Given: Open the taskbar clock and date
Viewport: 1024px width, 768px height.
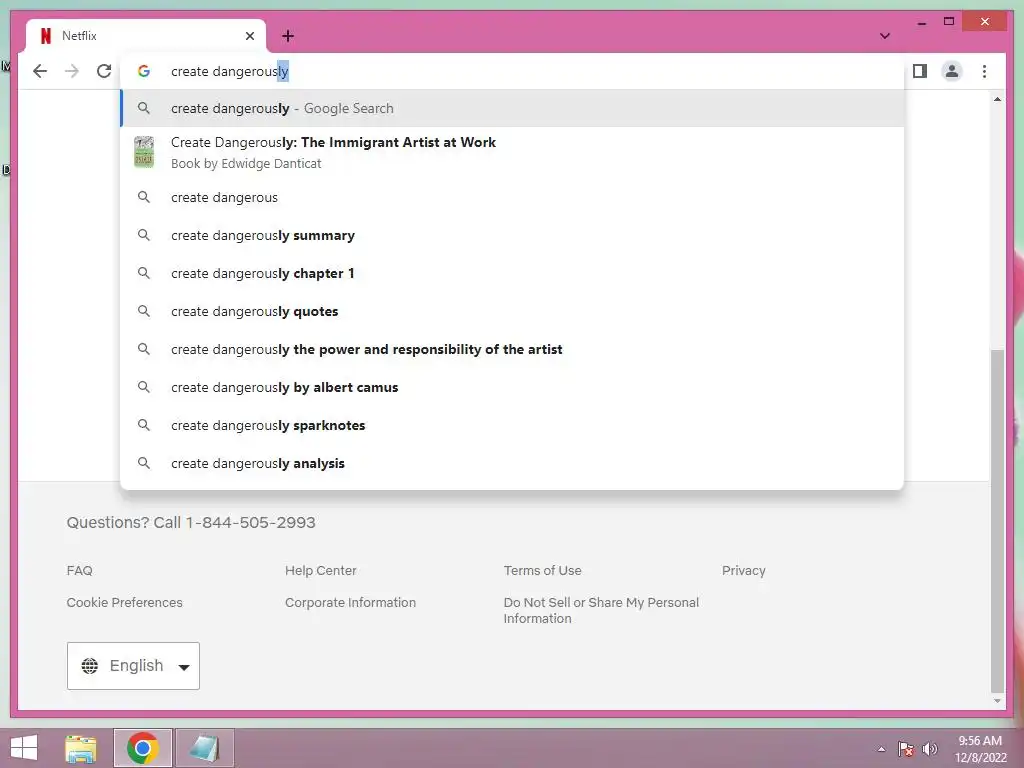Looking at the screenshot, I should (980, 749).
